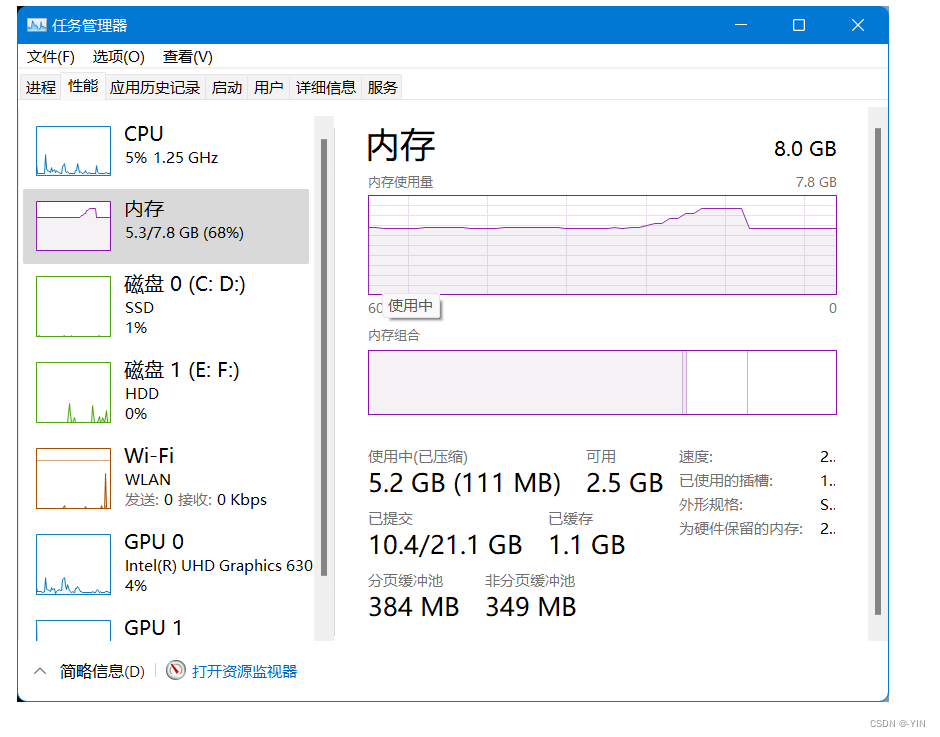Viewport: 940px width, 737px height.
Task: Select the Wi-Fi graph thumbnail
Action: coord(73,479)
